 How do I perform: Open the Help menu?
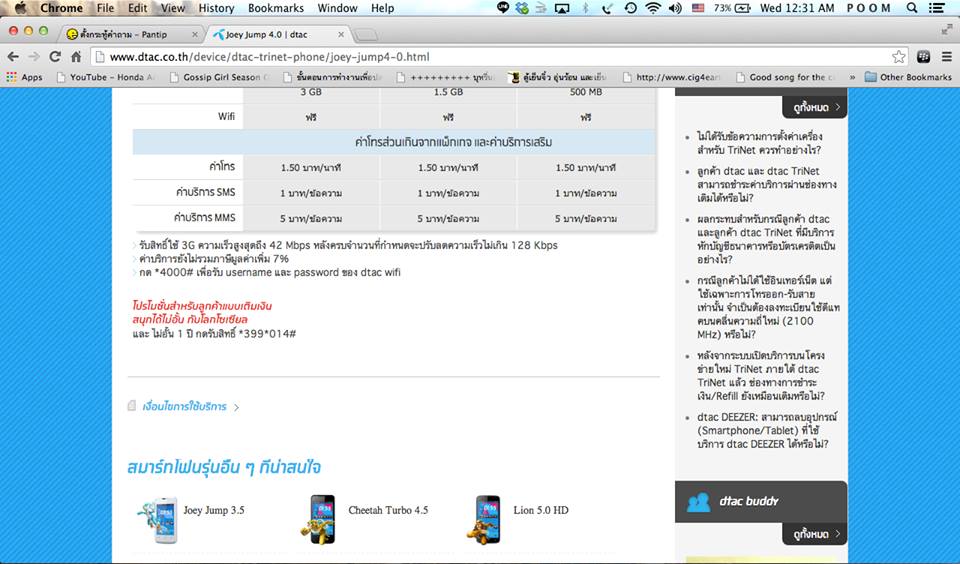(383, 8)
